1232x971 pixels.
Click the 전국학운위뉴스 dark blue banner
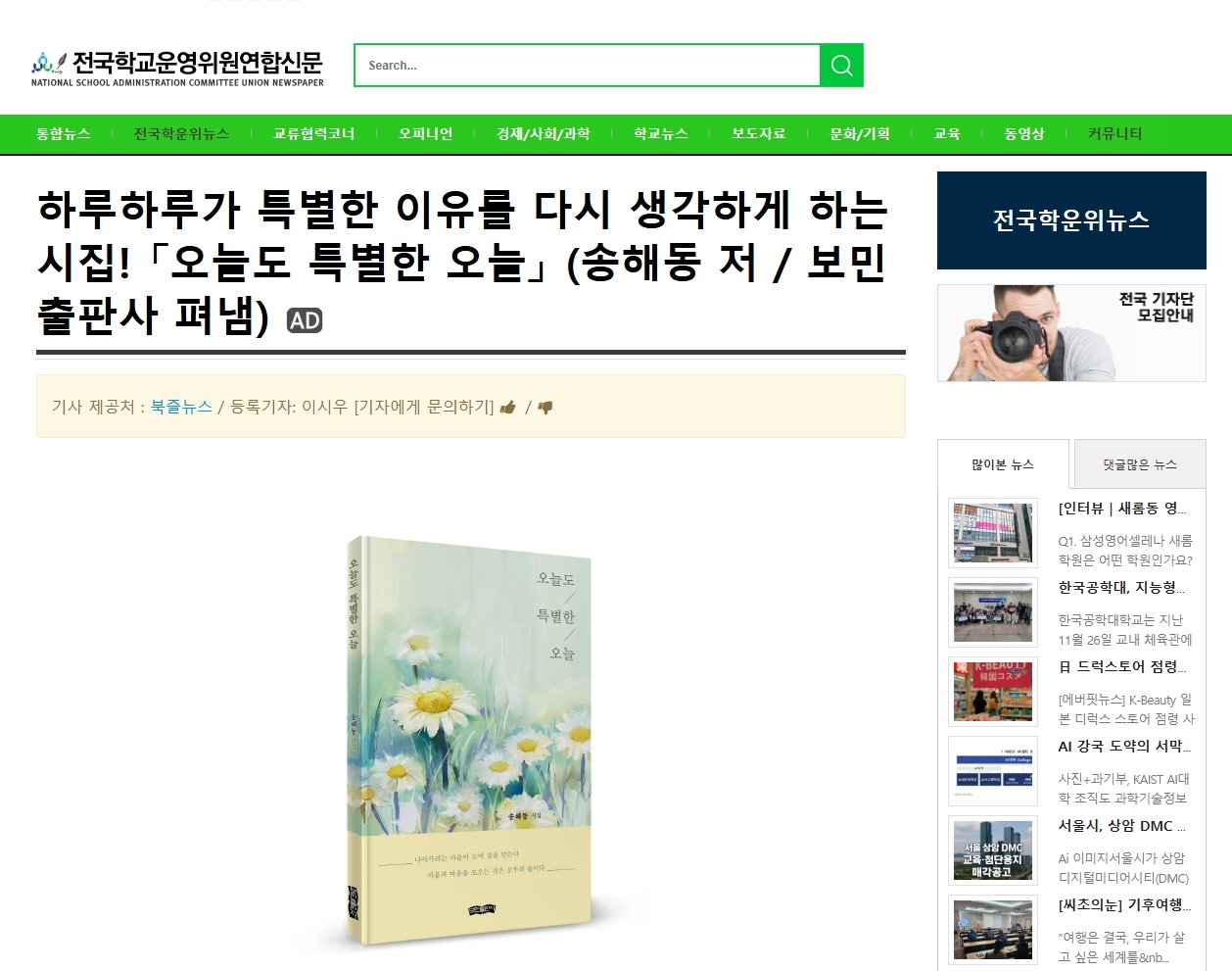click(1071, 220)
